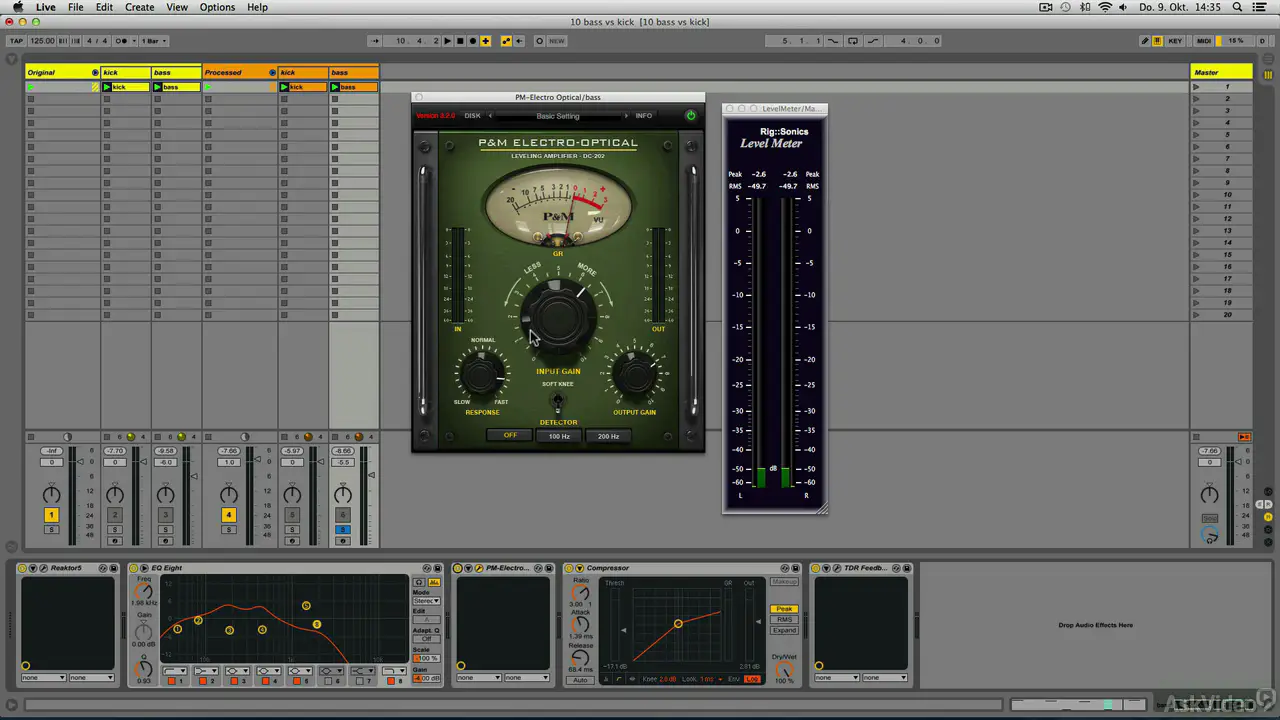Click the 125.00 tempo field
Image resolution: width=1280 pixels, height=720 pixels.
point(42,41)
